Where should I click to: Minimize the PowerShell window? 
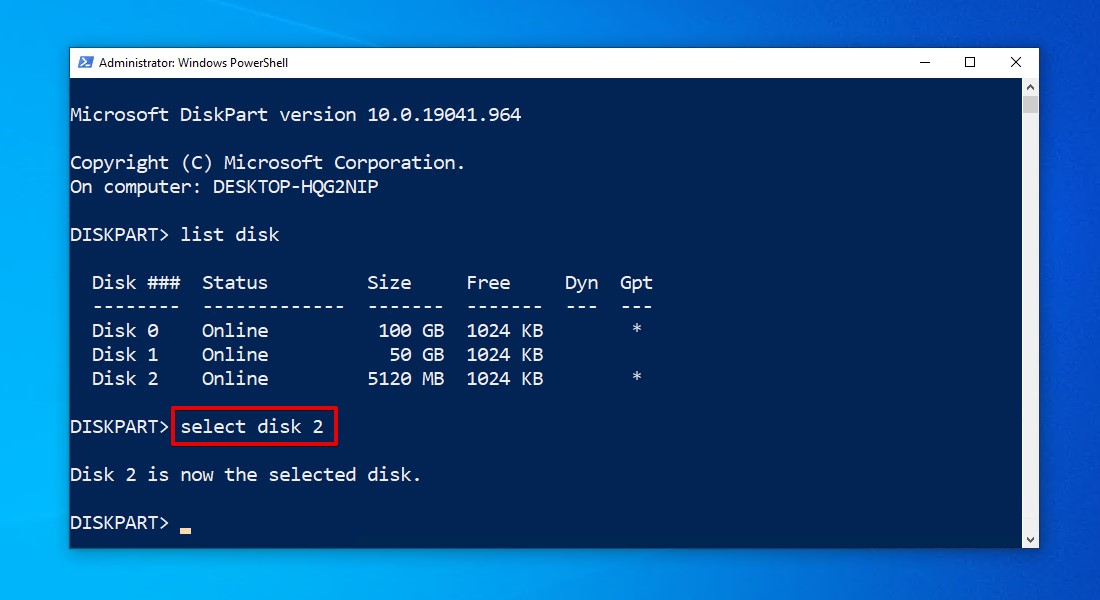point(925,62)
